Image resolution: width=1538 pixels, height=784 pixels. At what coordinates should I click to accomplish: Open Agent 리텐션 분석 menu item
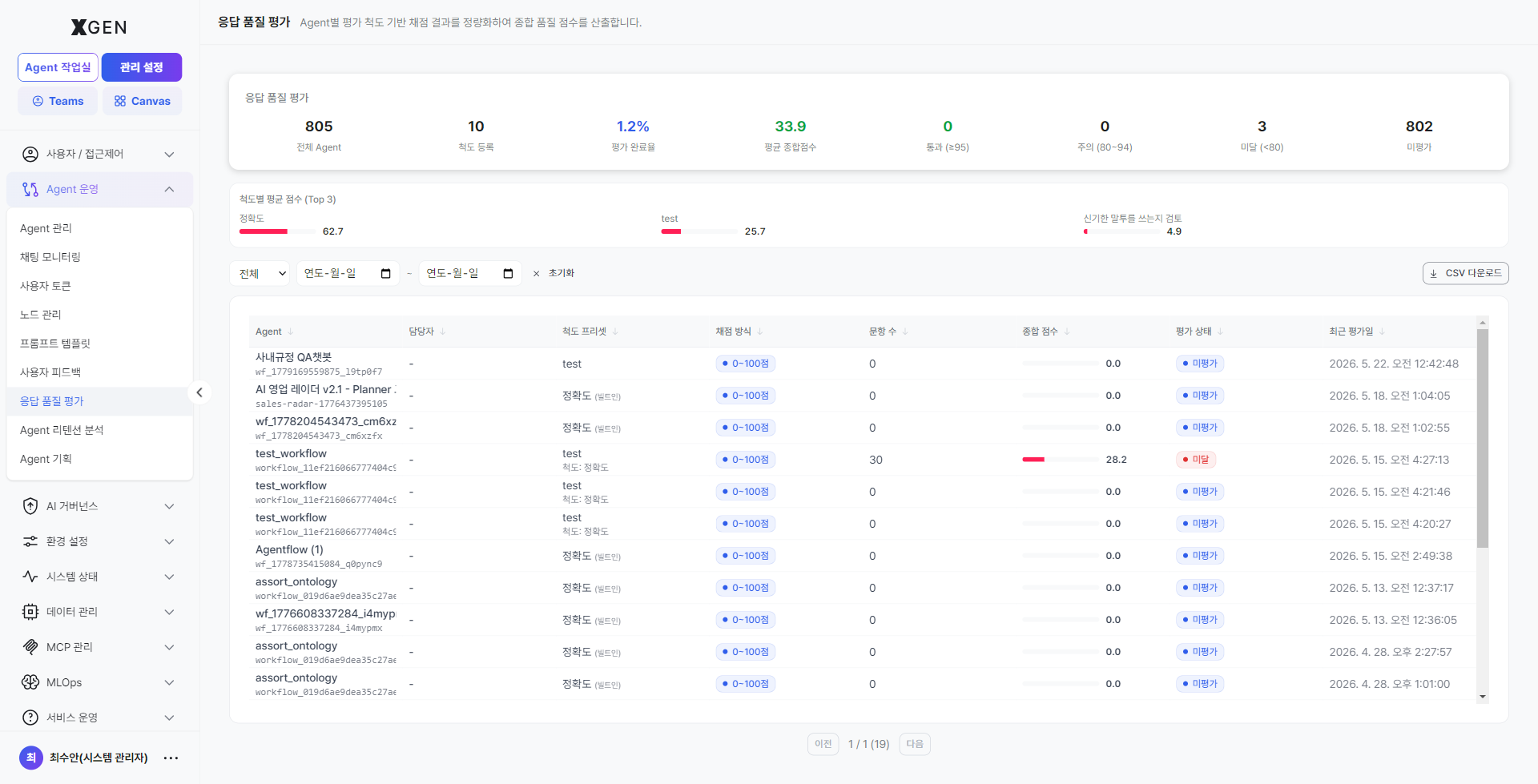point(99,430)
